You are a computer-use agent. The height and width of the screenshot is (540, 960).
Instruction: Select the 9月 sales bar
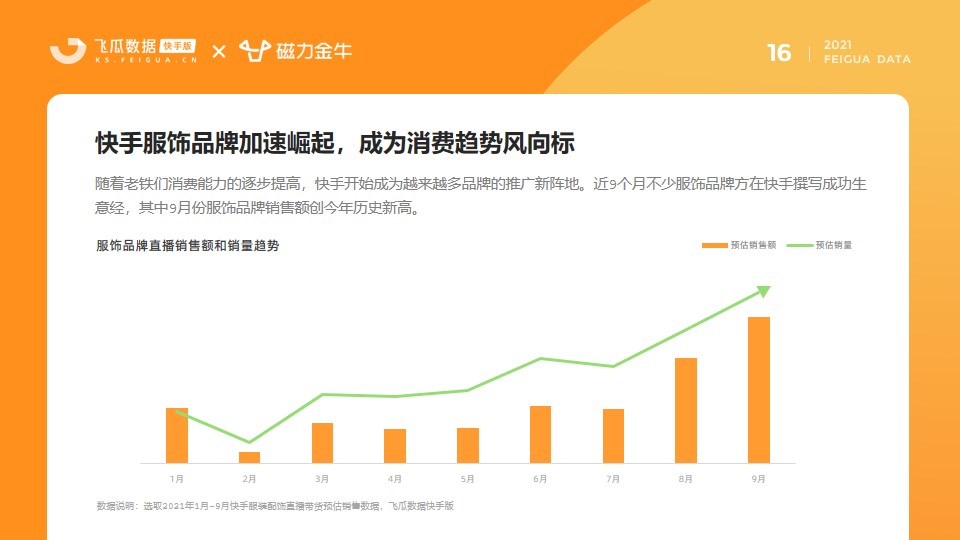(x=759, y=390)
